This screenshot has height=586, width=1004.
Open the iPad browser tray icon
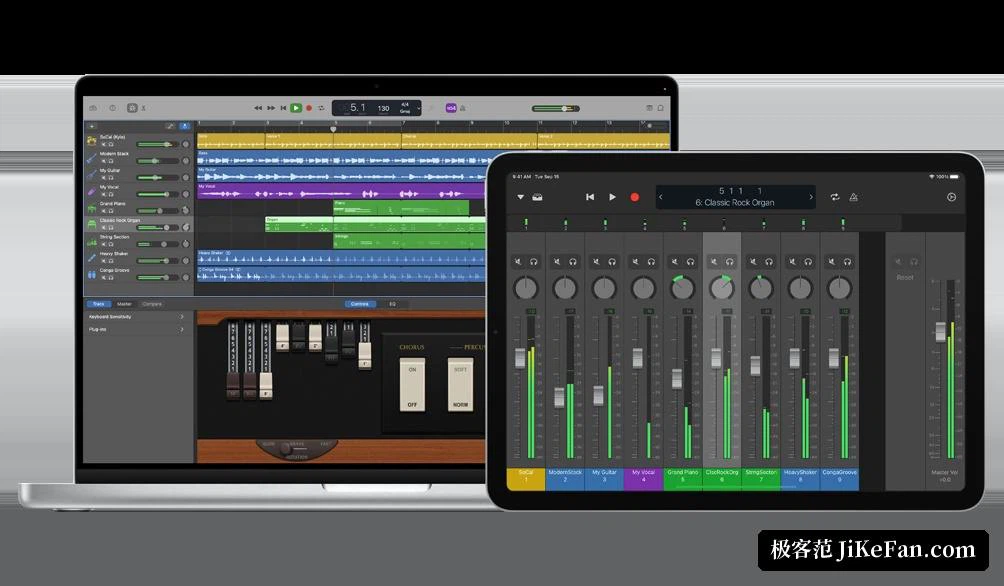[x=538, y=197]
